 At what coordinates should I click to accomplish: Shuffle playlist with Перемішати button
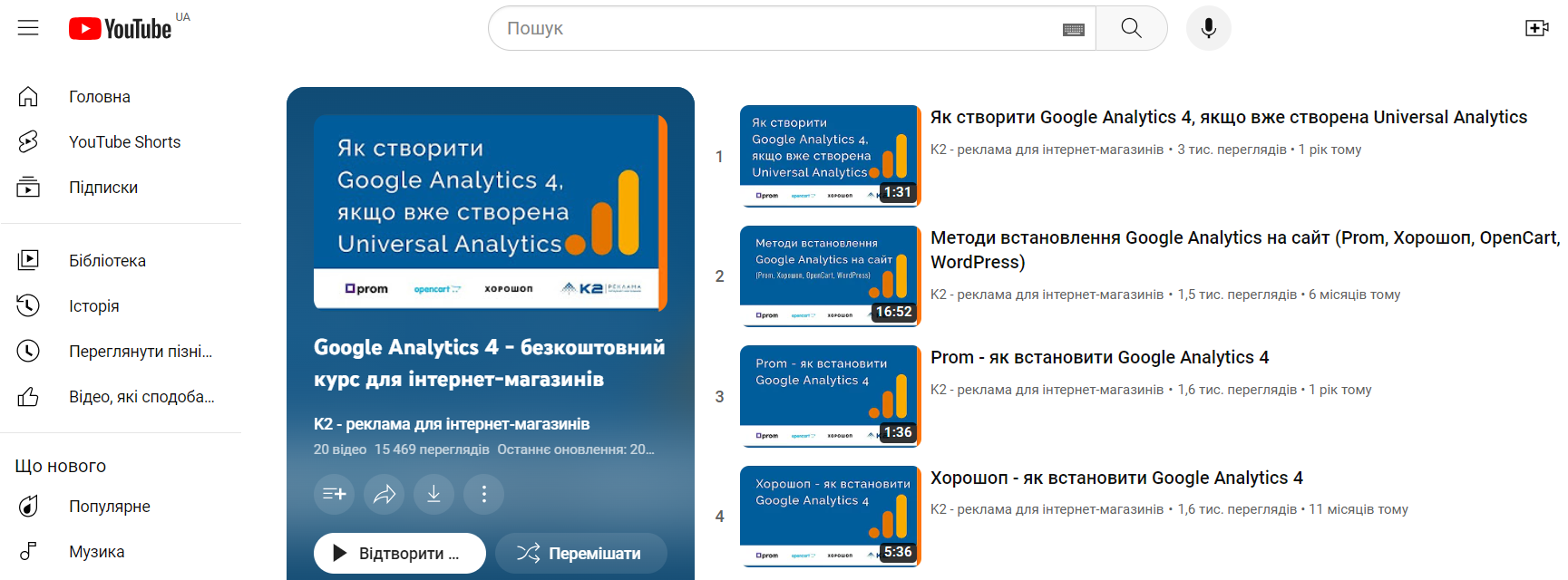580,553
